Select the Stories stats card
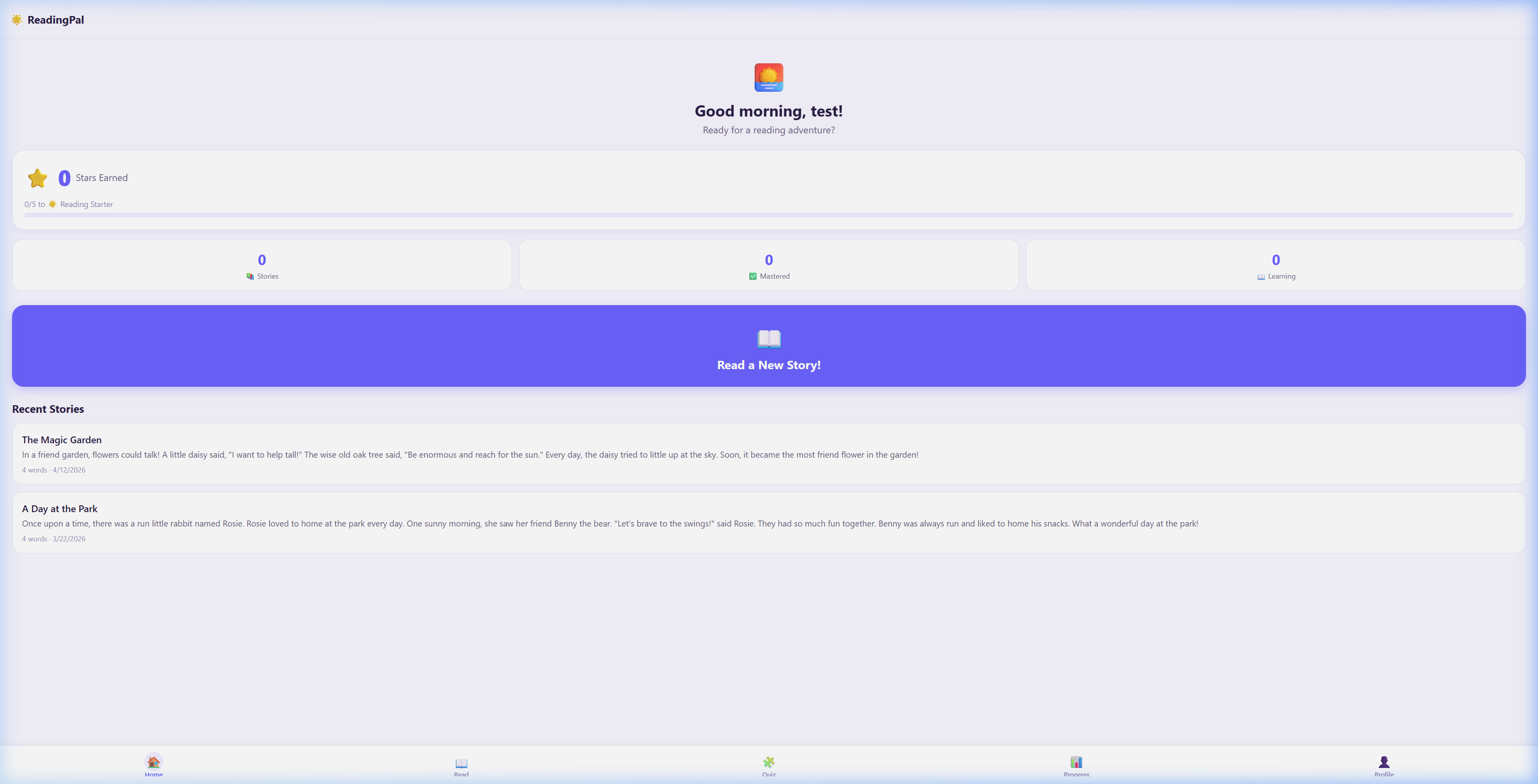Viewport: 1538px width, 784px height. [x=262, y=265]
